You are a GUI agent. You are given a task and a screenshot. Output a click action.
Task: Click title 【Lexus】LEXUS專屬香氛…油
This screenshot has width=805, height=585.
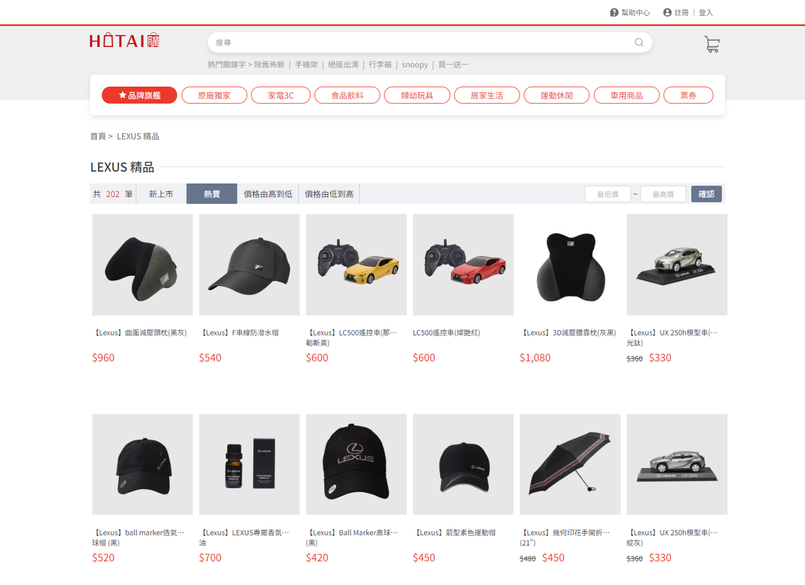pyautogui.click(x=244, y=537)
